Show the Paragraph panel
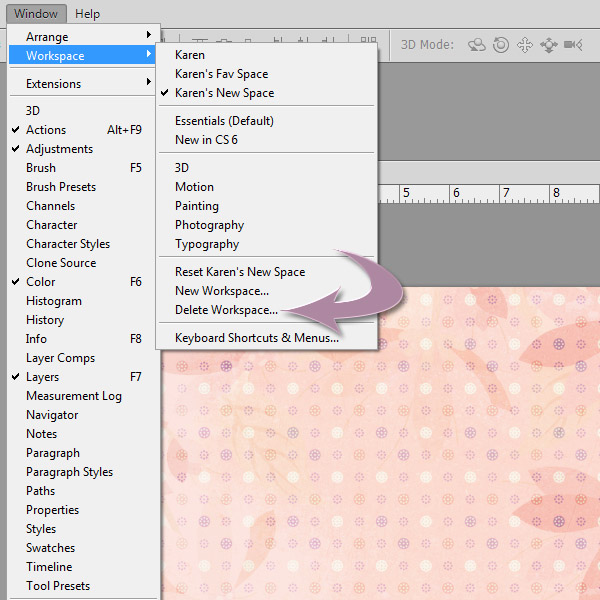The height and width of the screenshot is (600, 600). 81,453
